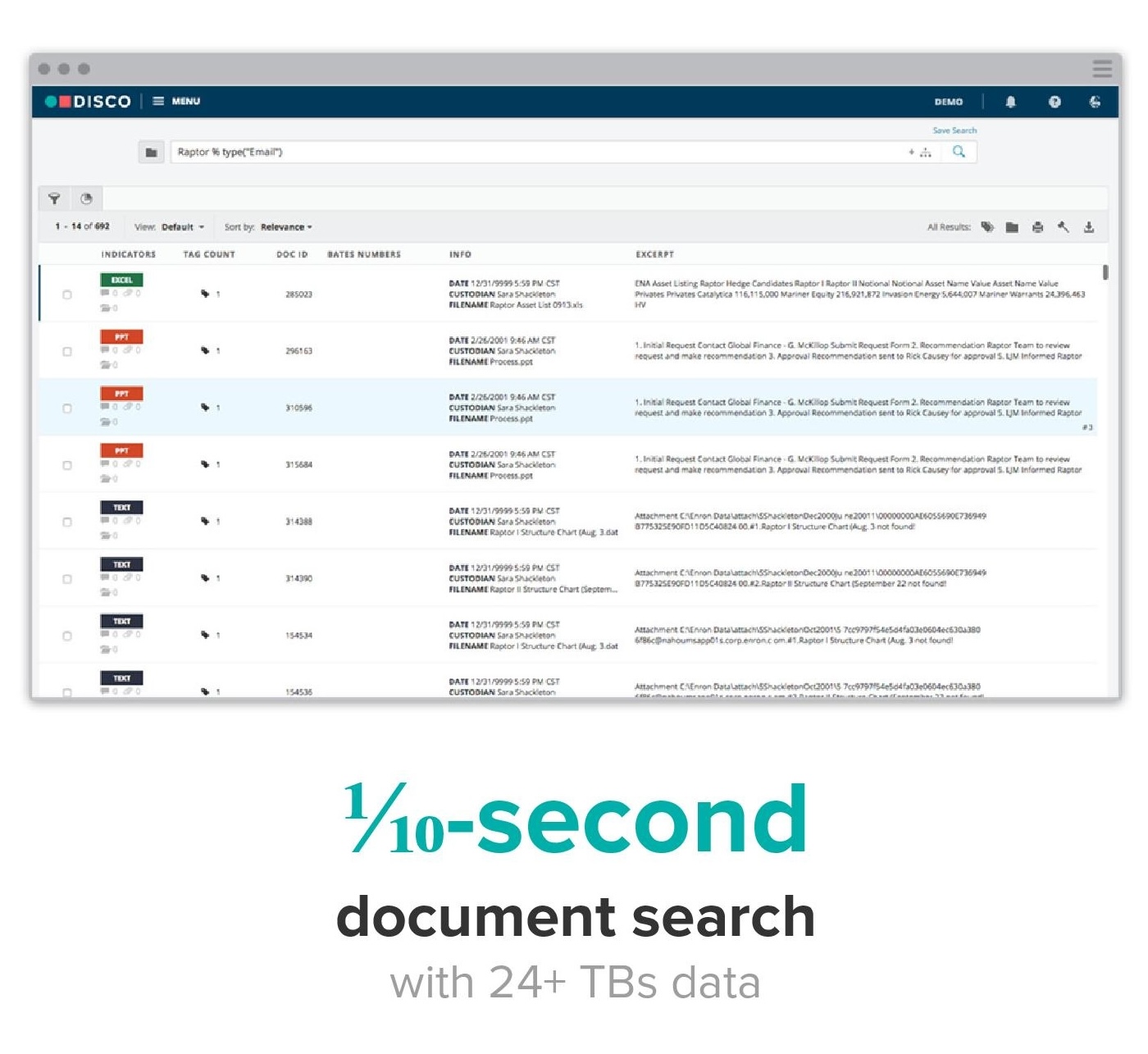Open the help question mark icon

[x=1055, y=102]
